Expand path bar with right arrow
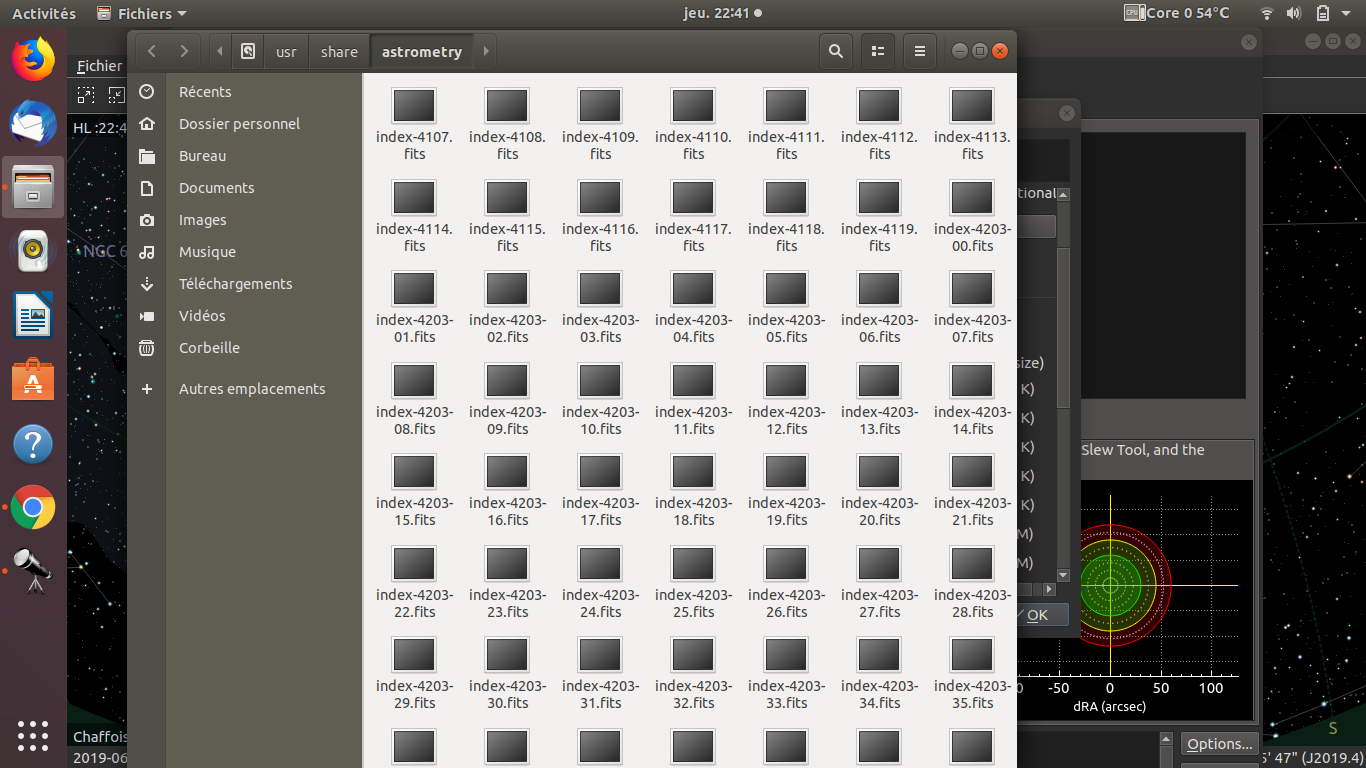The width and height of the screenshot is (1366, 768). [485, 51]
